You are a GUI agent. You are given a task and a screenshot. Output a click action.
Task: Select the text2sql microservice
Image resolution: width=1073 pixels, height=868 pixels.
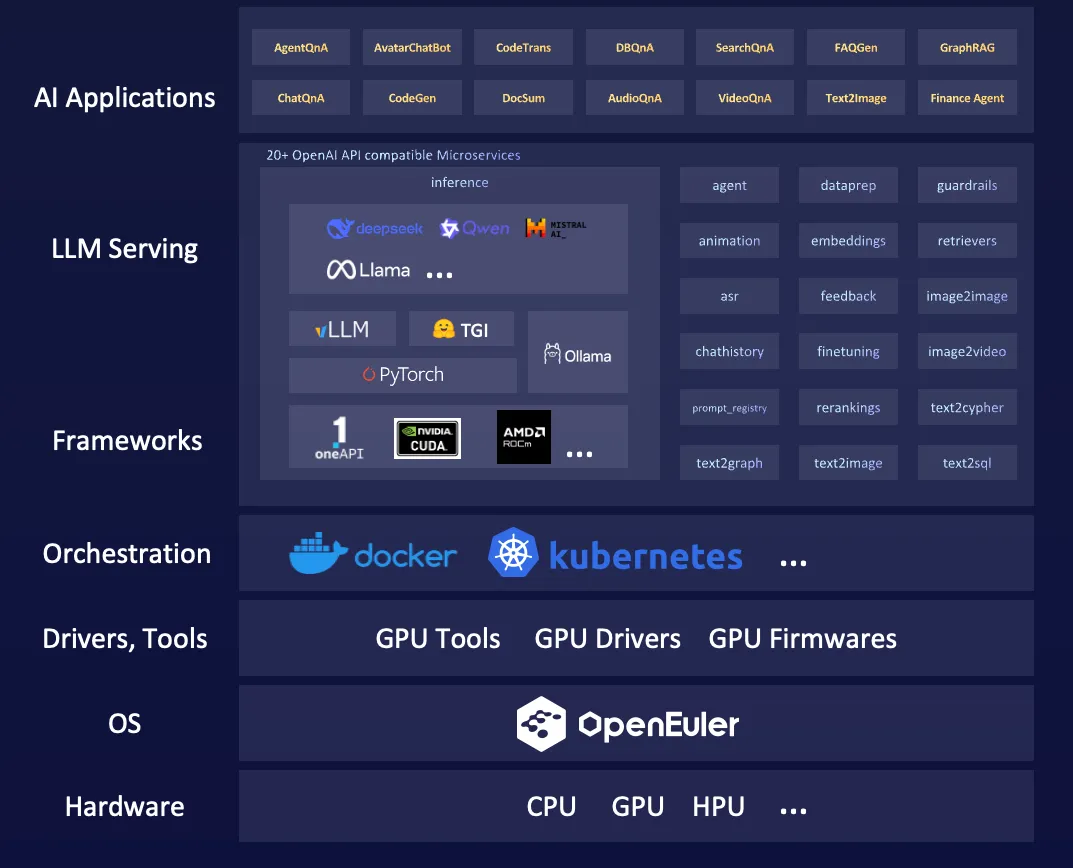[x=967, y=463]
